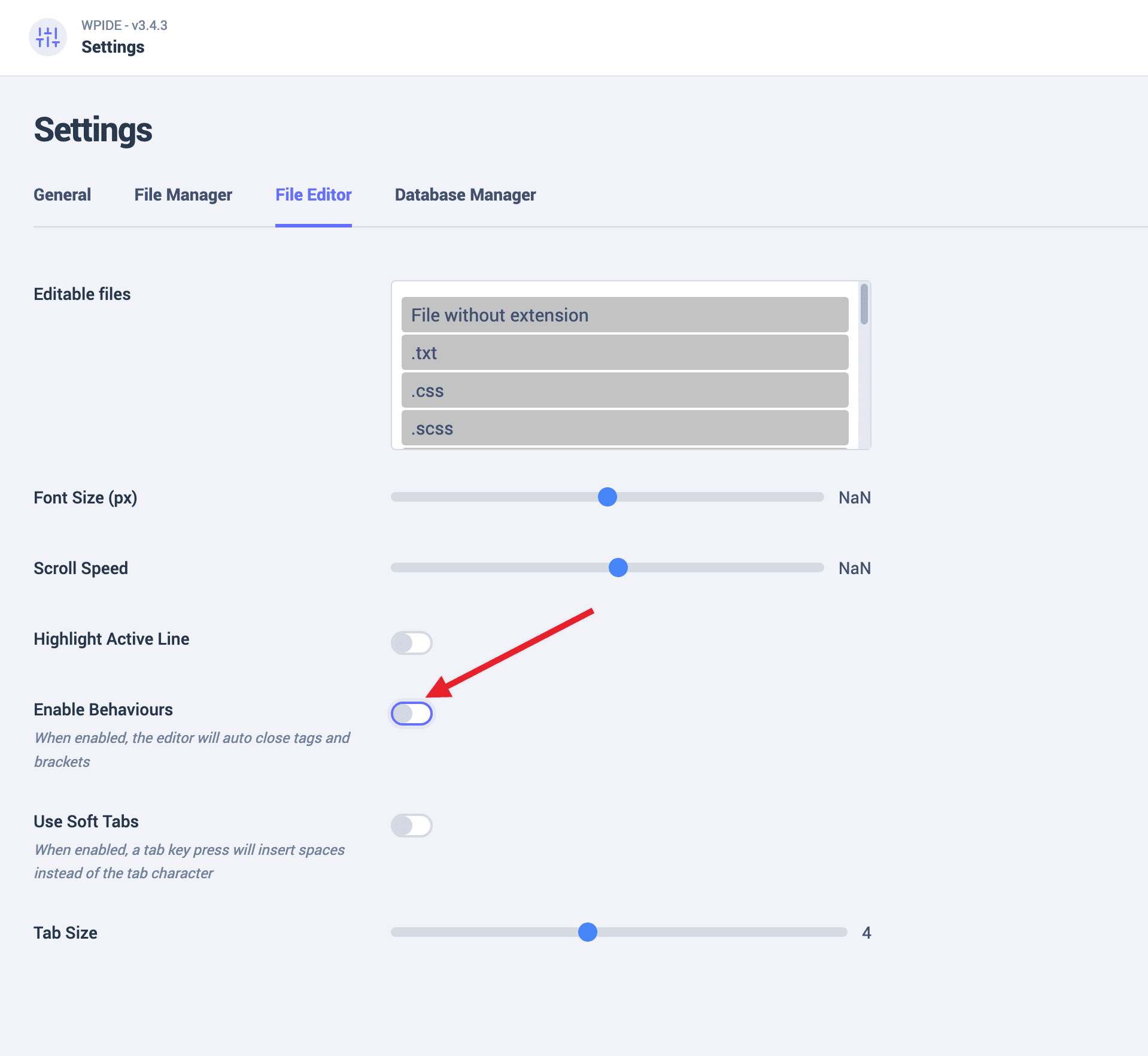The height and width of the screenshot is (1056, 1148).
Task: Open the Database Manager tab
Action: coord(465,195)
